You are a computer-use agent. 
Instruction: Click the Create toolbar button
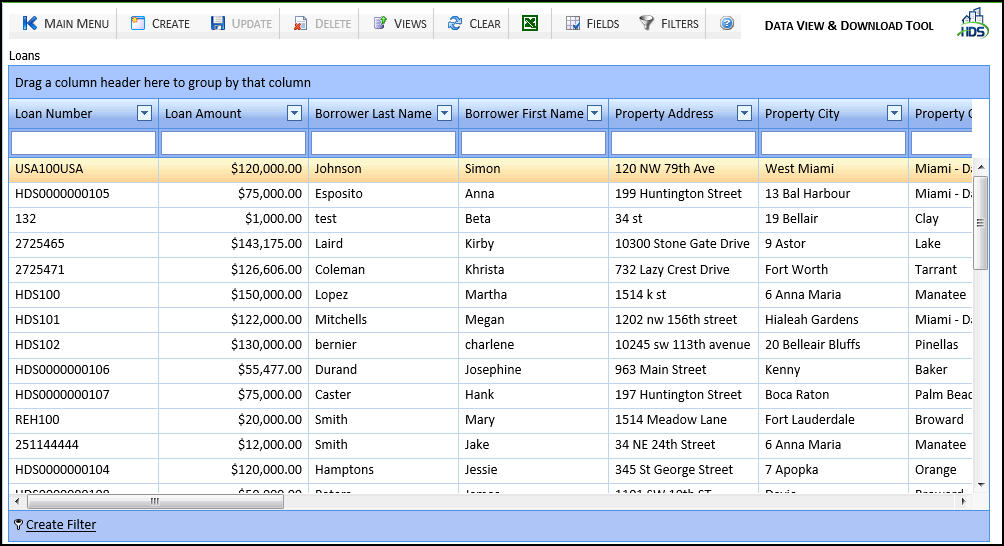tap(160, 24)
